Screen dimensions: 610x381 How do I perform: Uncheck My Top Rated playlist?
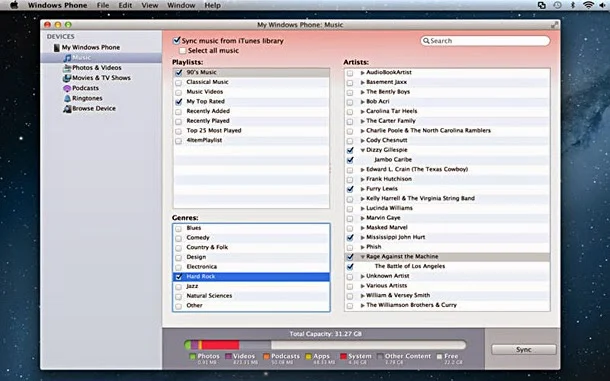point(179,102)
